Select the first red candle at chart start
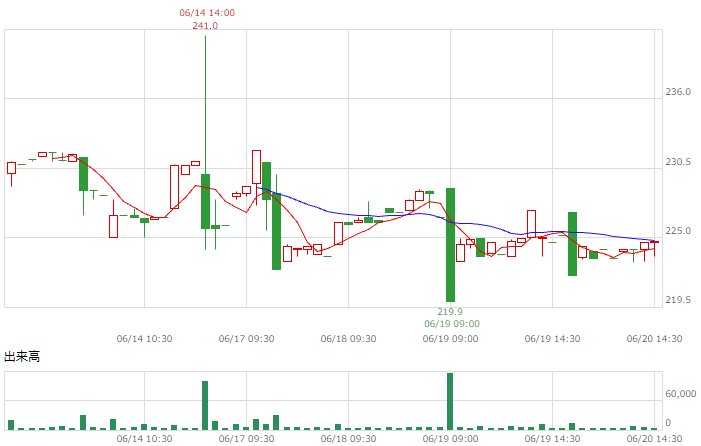 point(11,168)
